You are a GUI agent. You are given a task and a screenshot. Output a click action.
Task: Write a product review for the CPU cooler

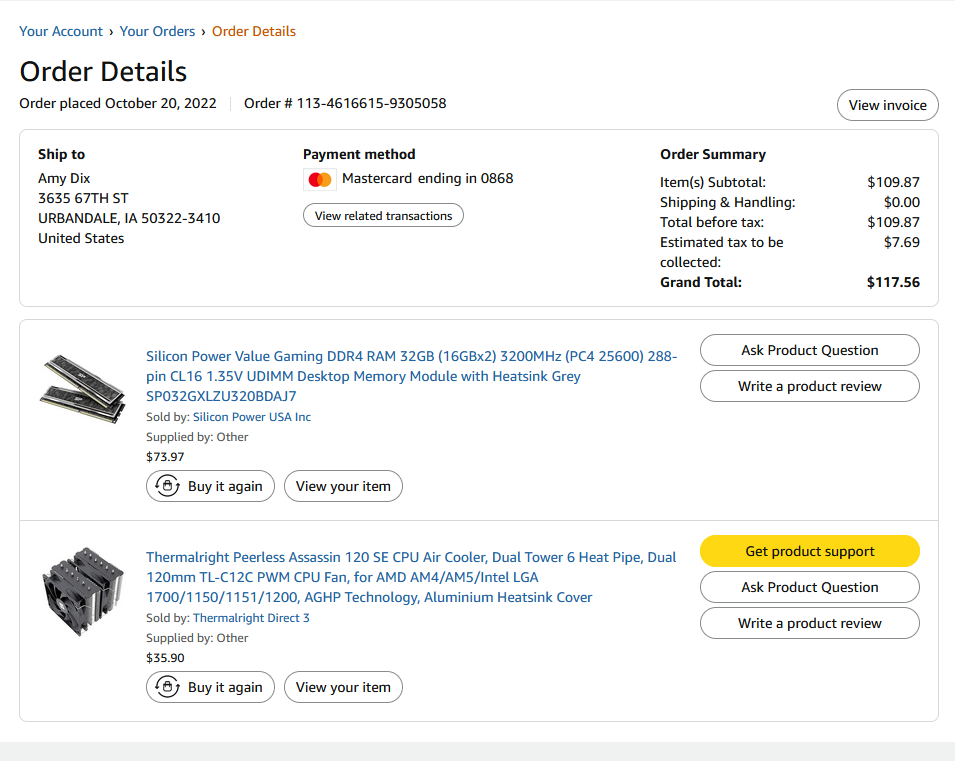click(x=809, y=623)
